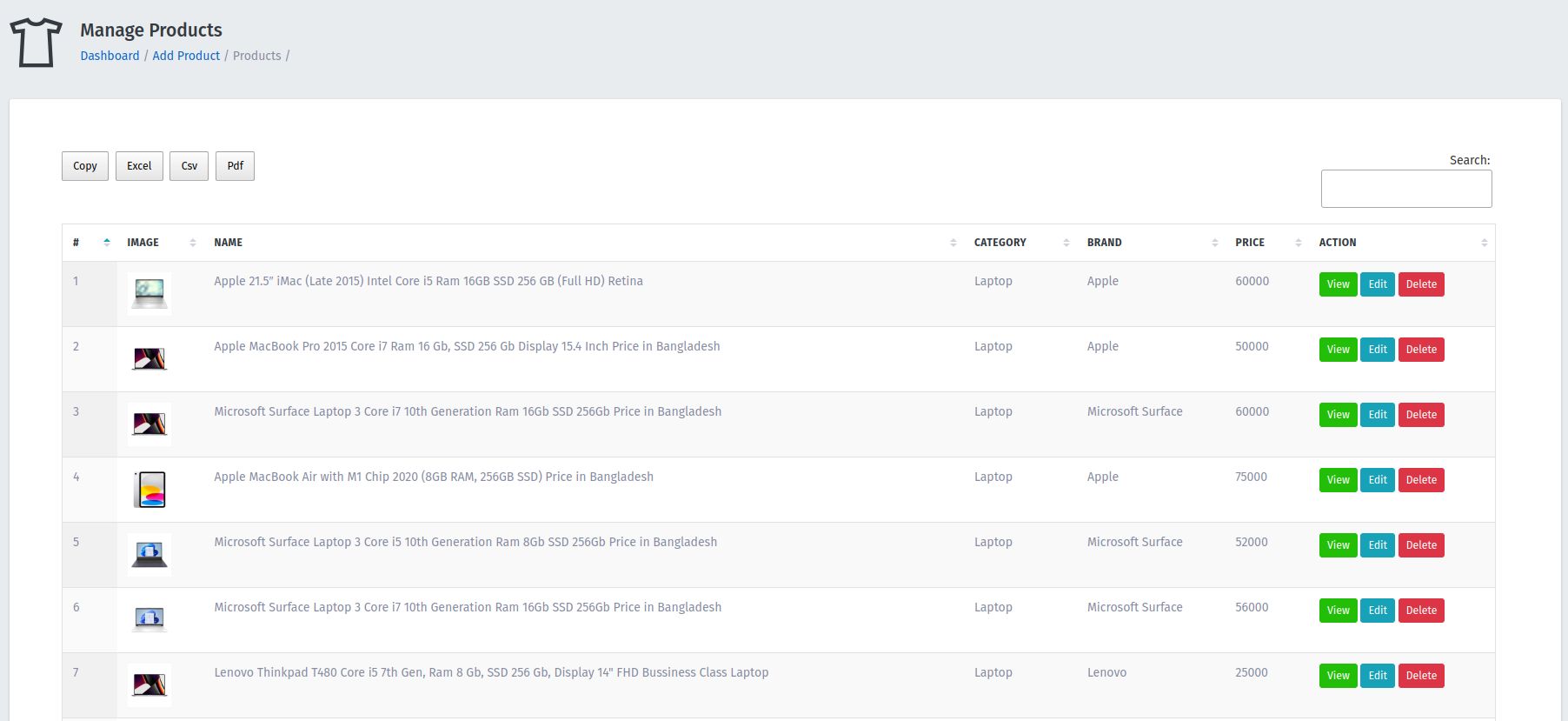
Task: Focus the Search input field
Action: (x=1405, y=189)
